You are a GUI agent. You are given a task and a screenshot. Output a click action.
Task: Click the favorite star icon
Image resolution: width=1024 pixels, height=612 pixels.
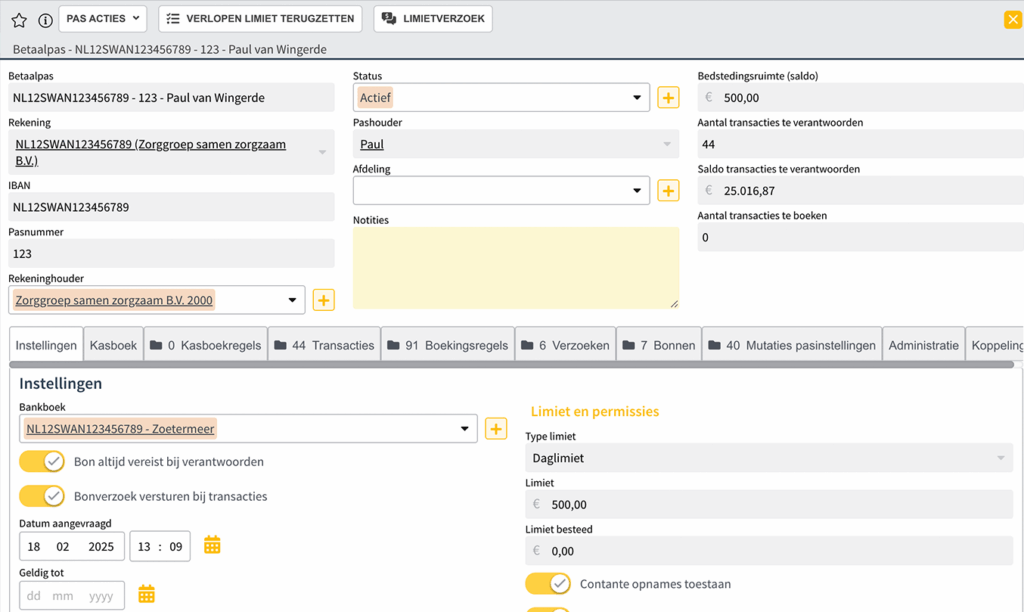coord(19,20)
